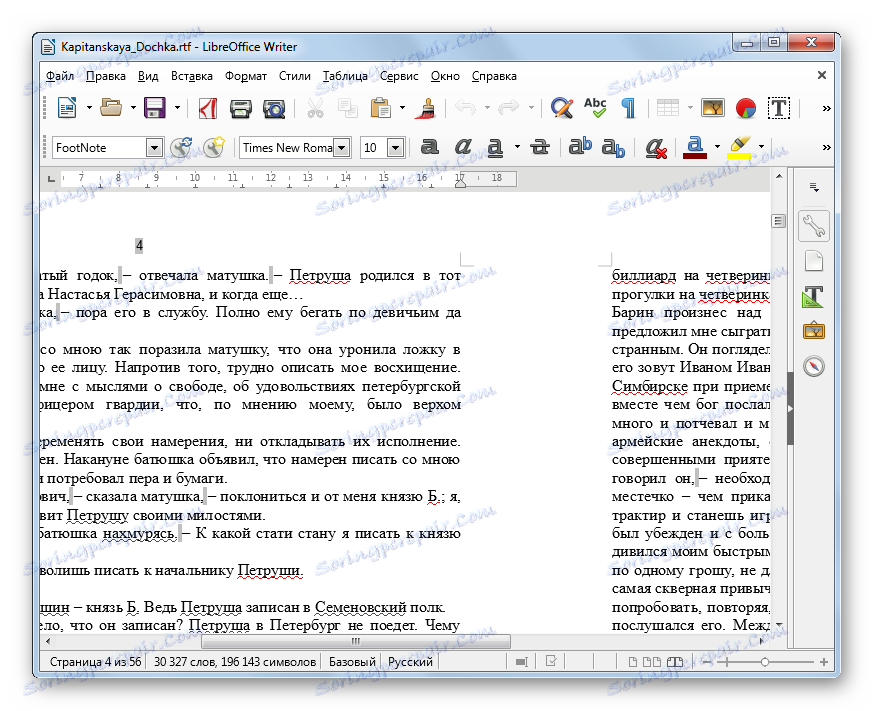The height and width of the screenshot is (711, 874).
Task: Open the font size 10 dropdown
Action: 394,148
